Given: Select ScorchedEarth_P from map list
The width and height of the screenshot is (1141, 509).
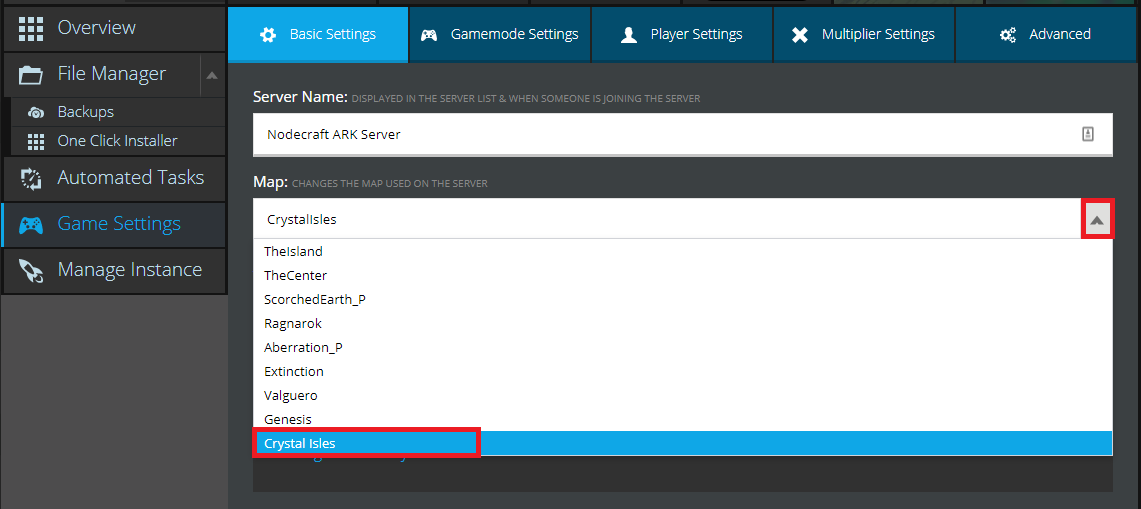Looking at the screenshot, I should pos(683,299).
